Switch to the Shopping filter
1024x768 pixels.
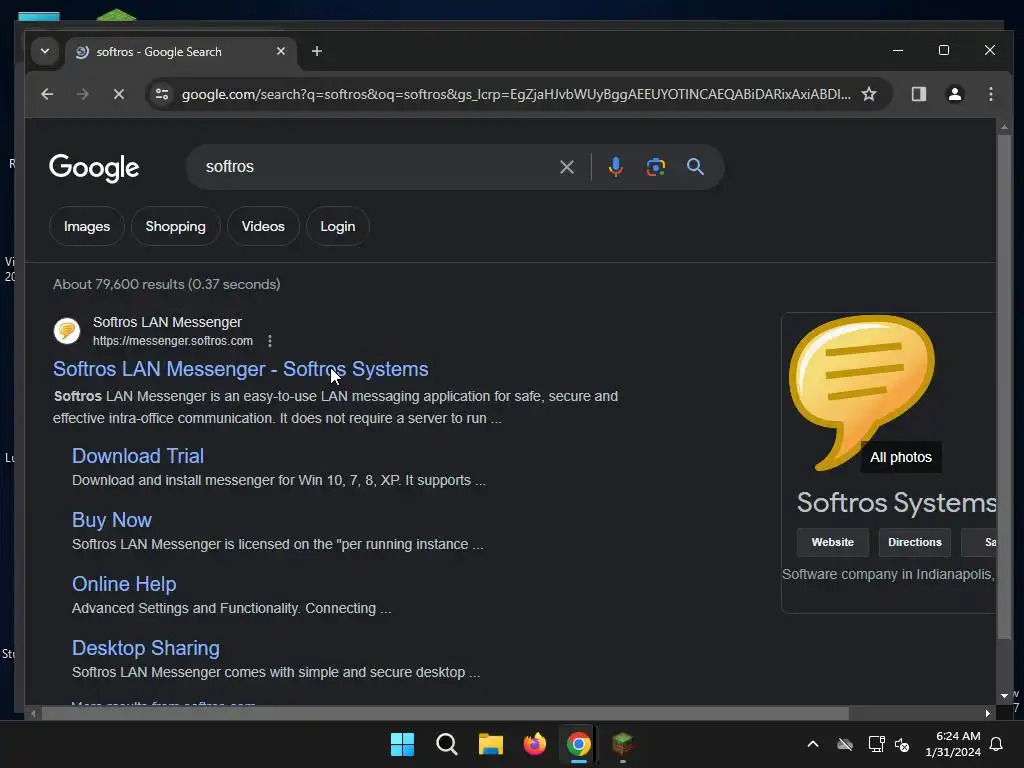coord(176,226)
